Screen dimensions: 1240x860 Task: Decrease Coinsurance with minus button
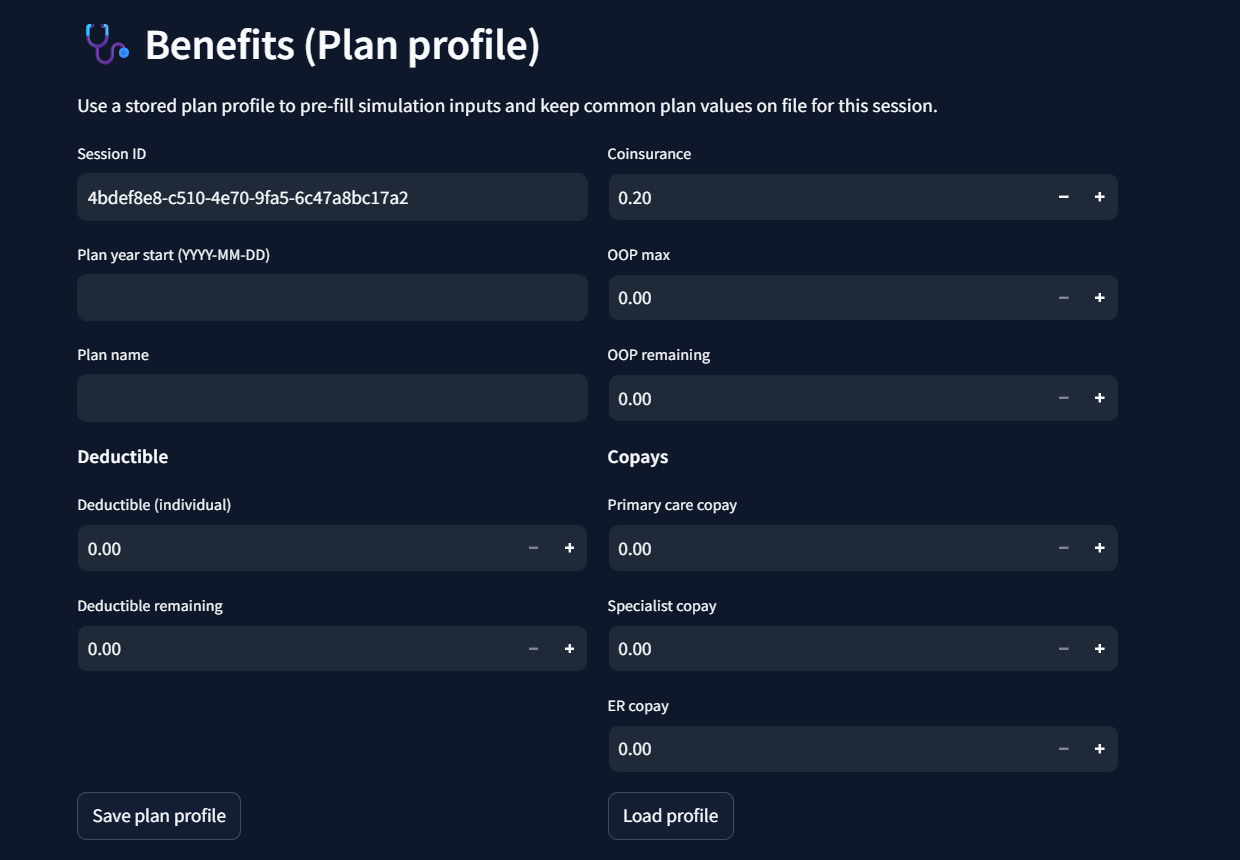click(x=1063, y=197)
